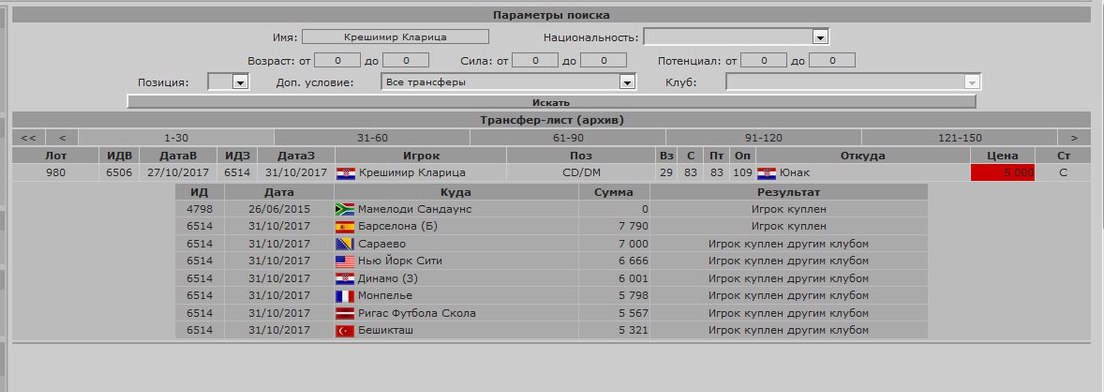Click the Потенциал до field

tap(832, 61)
